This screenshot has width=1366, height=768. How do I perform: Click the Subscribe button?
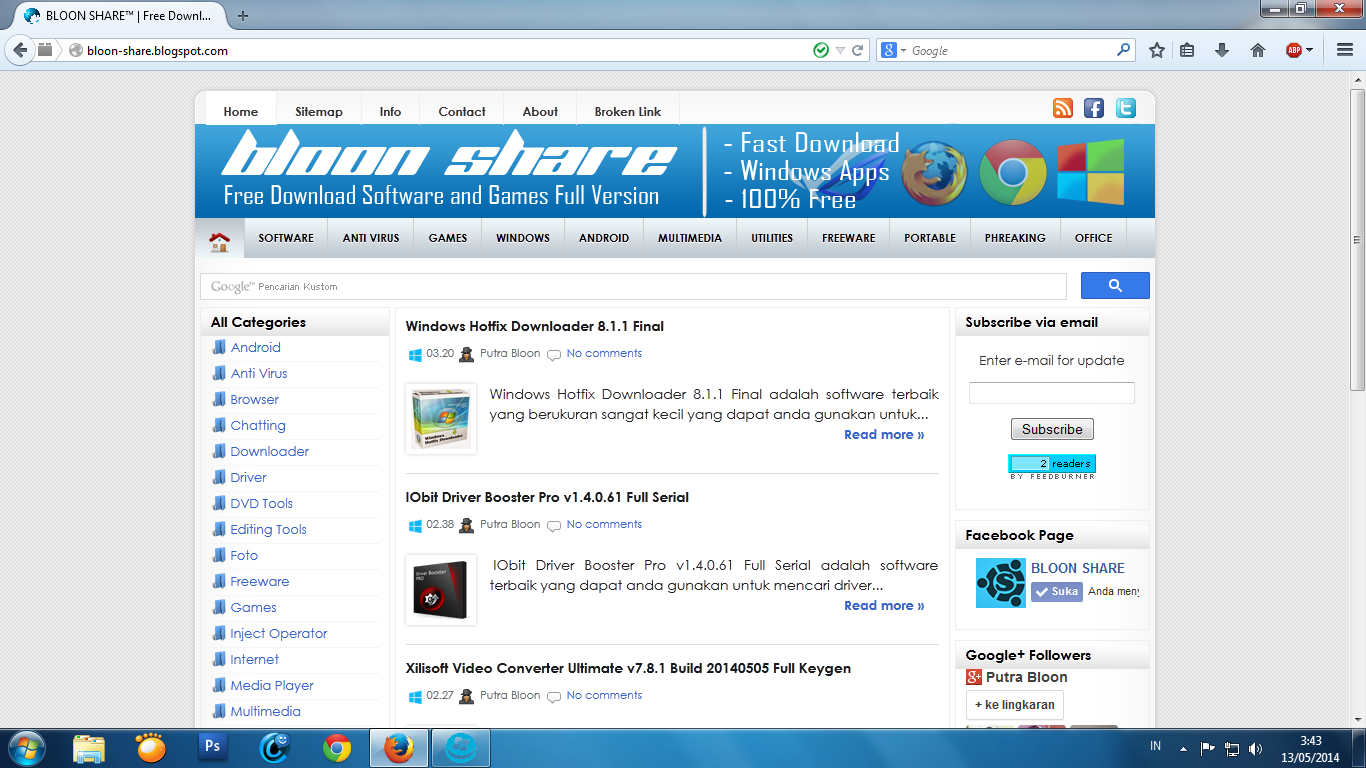[x=1052, y=429]
